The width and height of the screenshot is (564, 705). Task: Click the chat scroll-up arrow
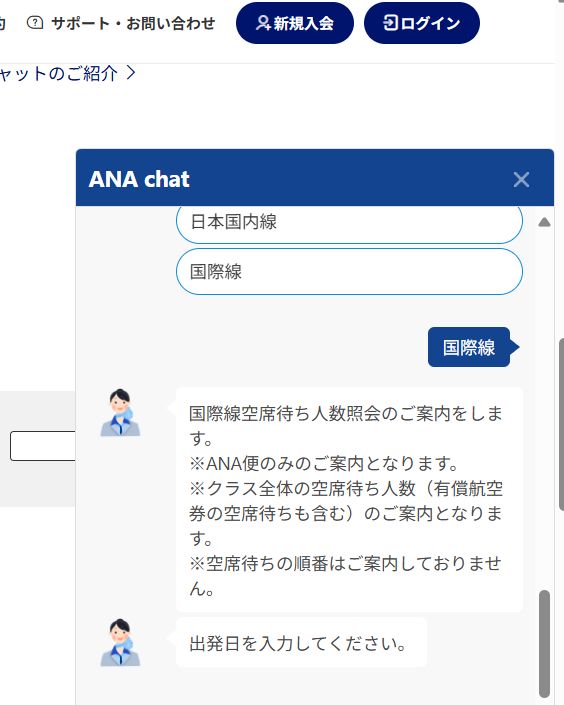point(544,222)
